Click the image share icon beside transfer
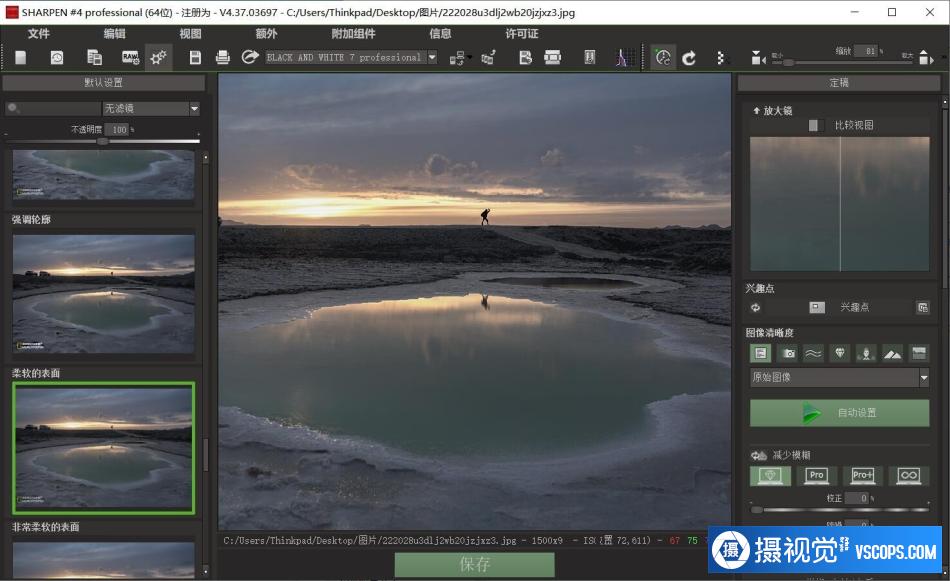 [488, 58]
